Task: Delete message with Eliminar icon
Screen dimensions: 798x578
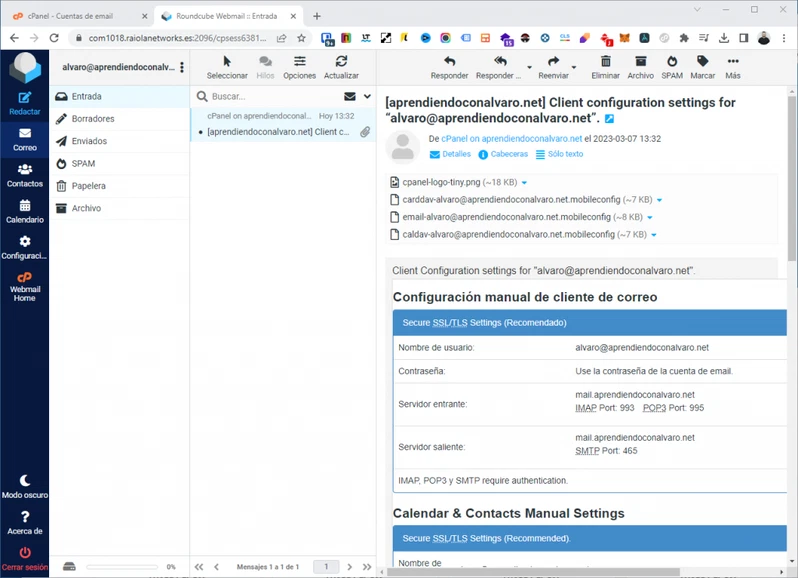Action: pyautogui.click(x=605, y=62)
